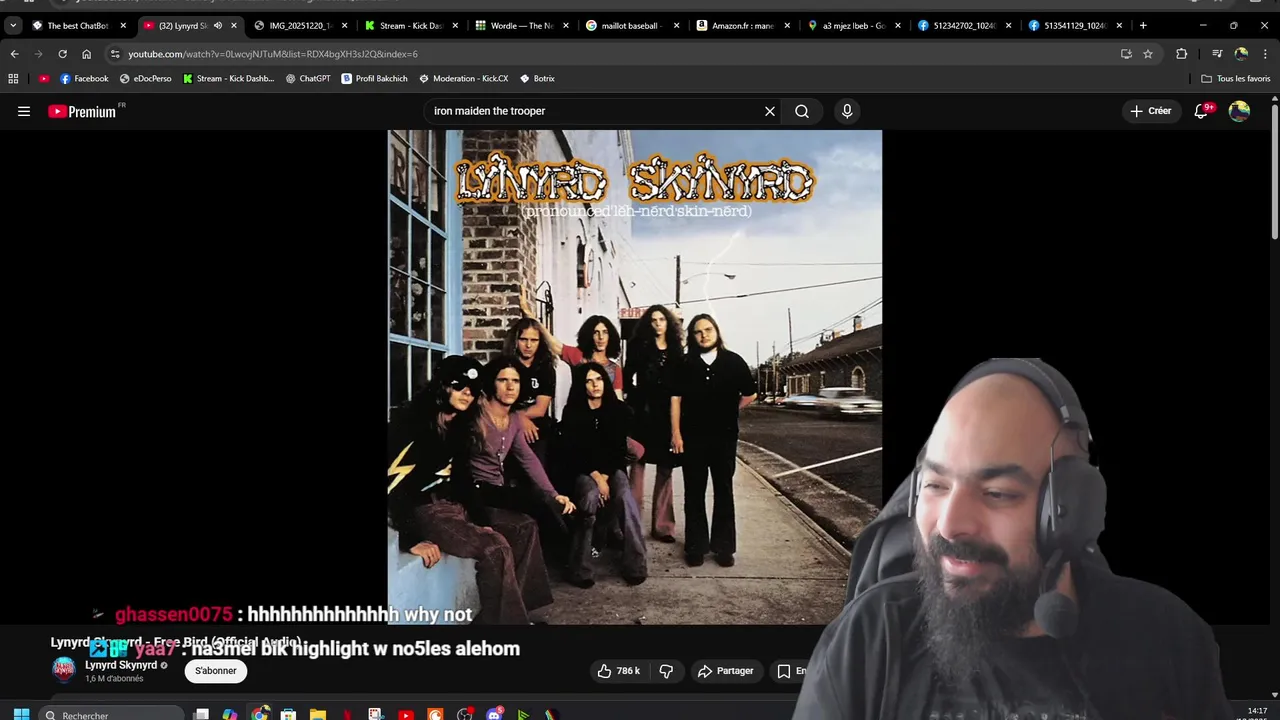Viewport: 1280px width, 720px height.
Task: Open the YouTube hamburger guide menu
Action: tap(24, 111)
